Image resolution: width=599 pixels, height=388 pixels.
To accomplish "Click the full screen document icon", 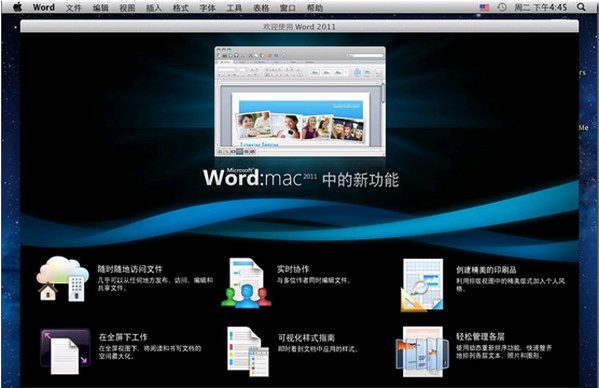I will click(65, 351).
